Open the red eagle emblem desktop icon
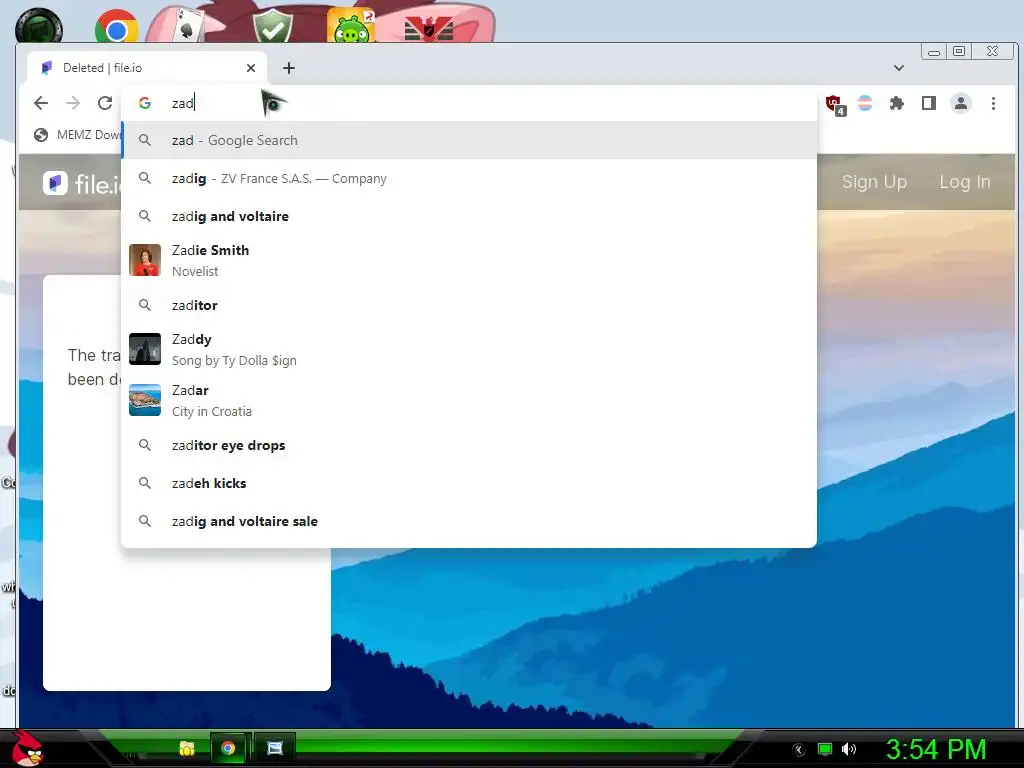Screen dimensions: 1024x768 tap(428, 29)
